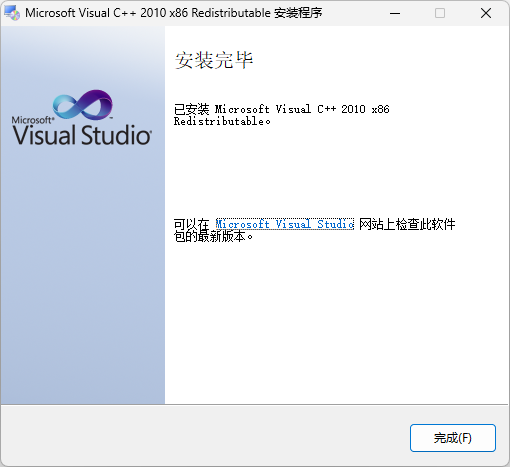The image size is (510, 467).
Task: Click the greyed-out maximize button
Action: point(440,13)
